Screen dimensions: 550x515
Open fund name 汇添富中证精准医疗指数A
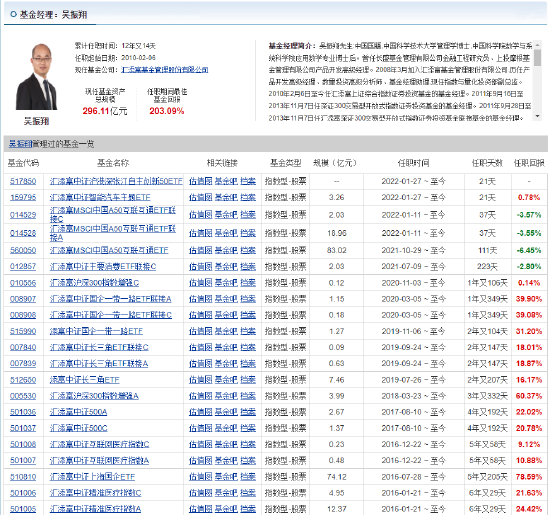(95, 509)
